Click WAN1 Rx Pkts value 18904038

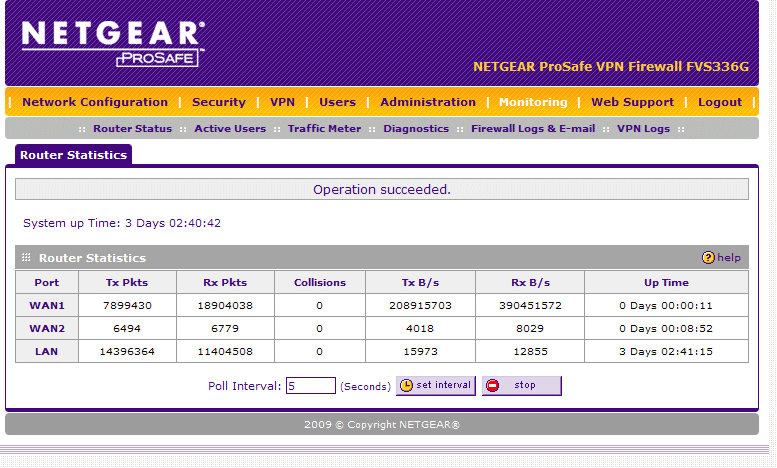pyautogui.click(x=225, y=305)
